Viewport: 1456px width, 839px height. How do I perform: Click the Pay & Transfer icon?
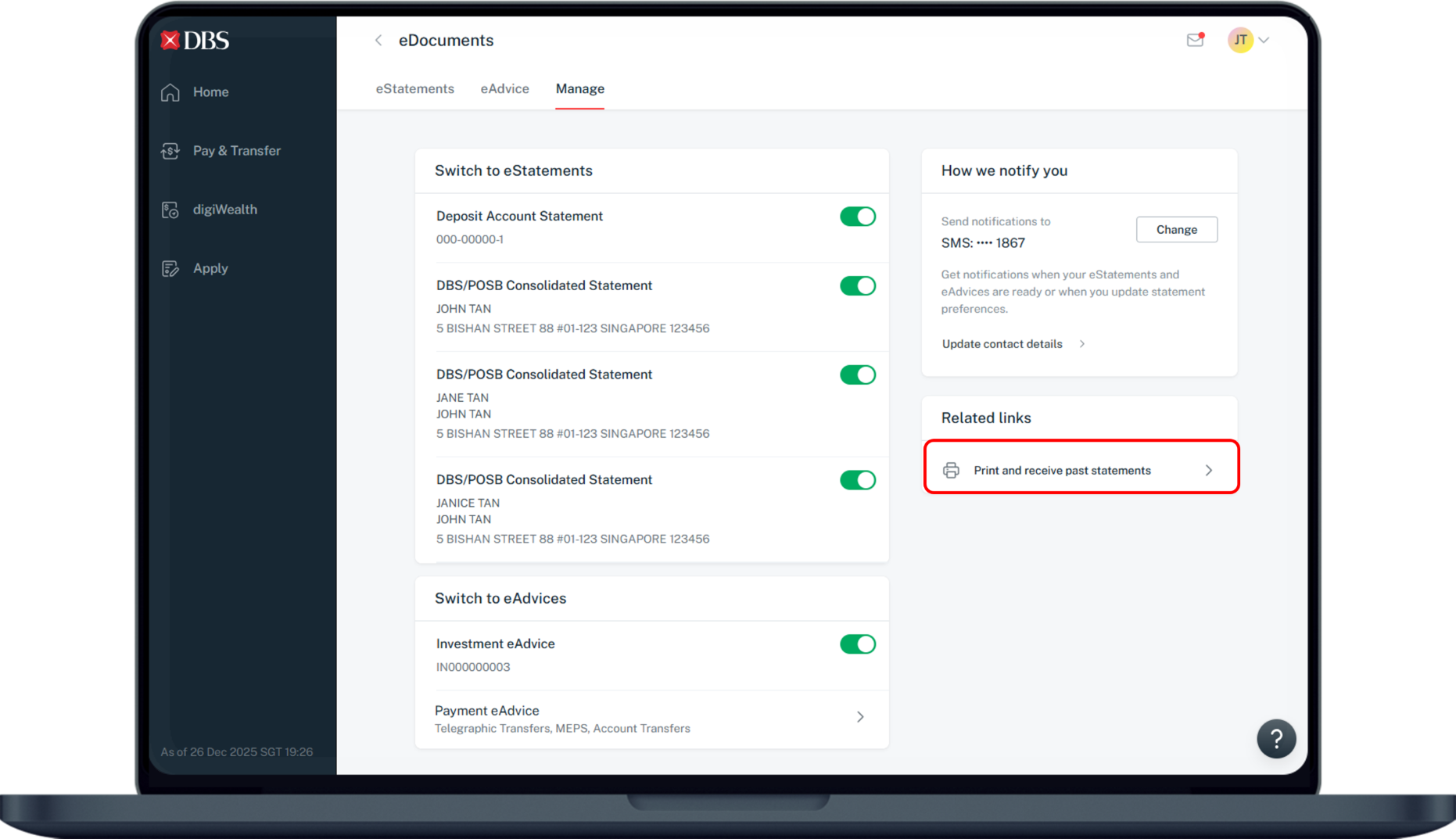pyautogui.click(x=170, y=151)
